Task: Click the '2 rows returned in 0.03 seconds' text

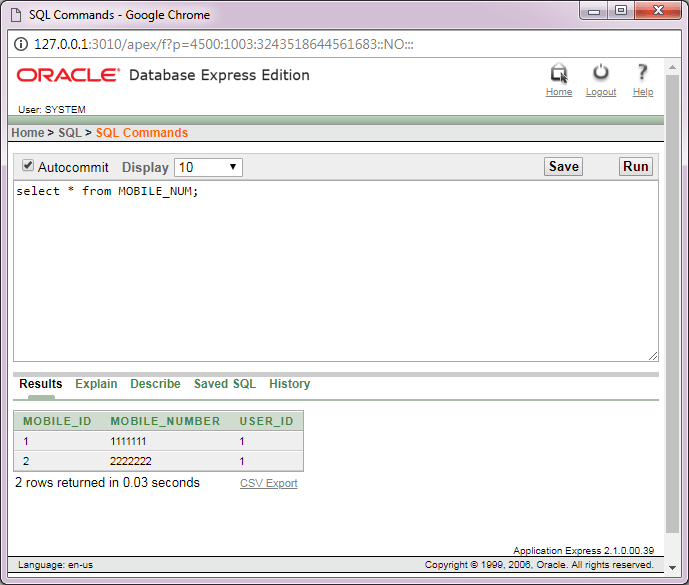Action: click(107, 483)
